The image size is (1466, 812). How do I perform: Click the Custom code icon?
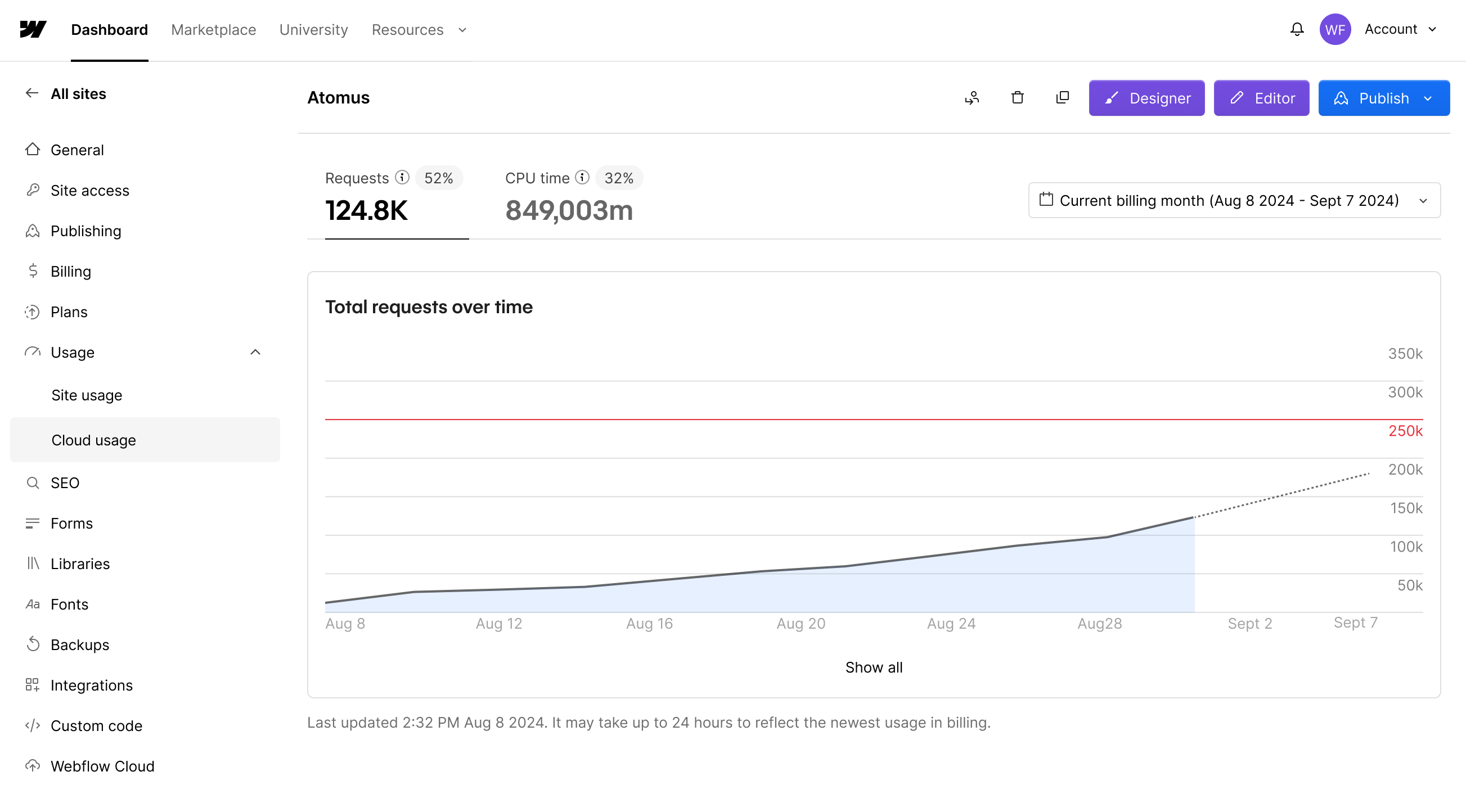[33, 725]
